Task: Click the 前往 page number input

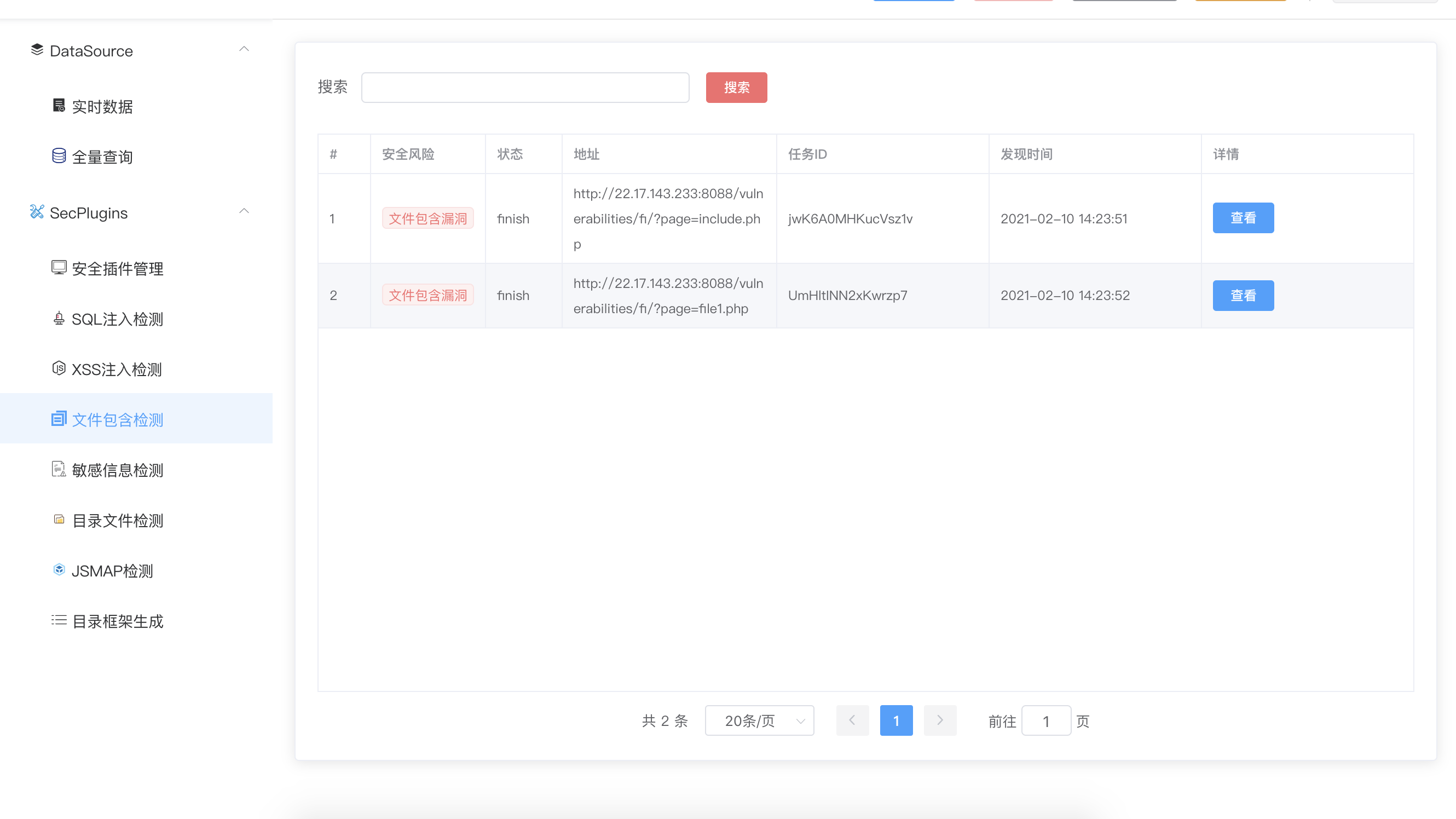Action: (x=1045, y=721)
